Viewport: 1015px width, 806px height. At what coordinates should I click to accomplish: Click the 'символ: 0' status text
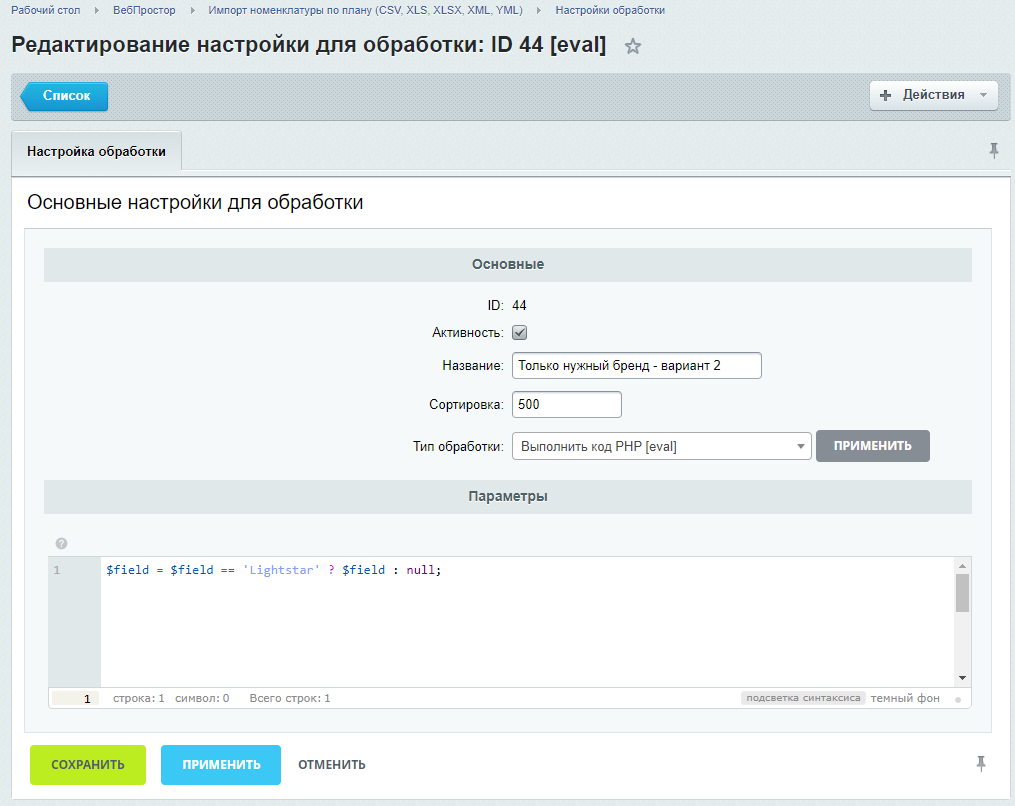[x=202, y=698]
